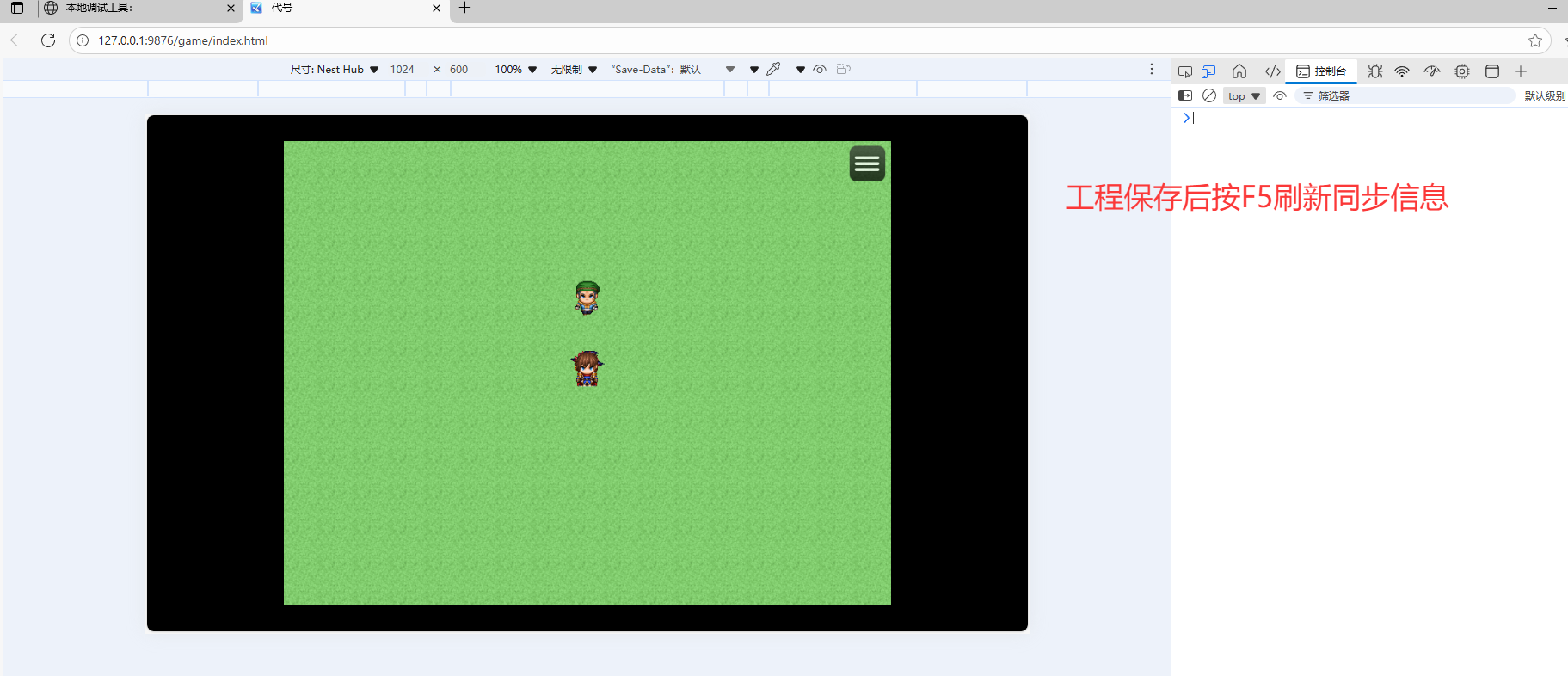Toggle the console sidebar panel

[x=1185, y=95]
